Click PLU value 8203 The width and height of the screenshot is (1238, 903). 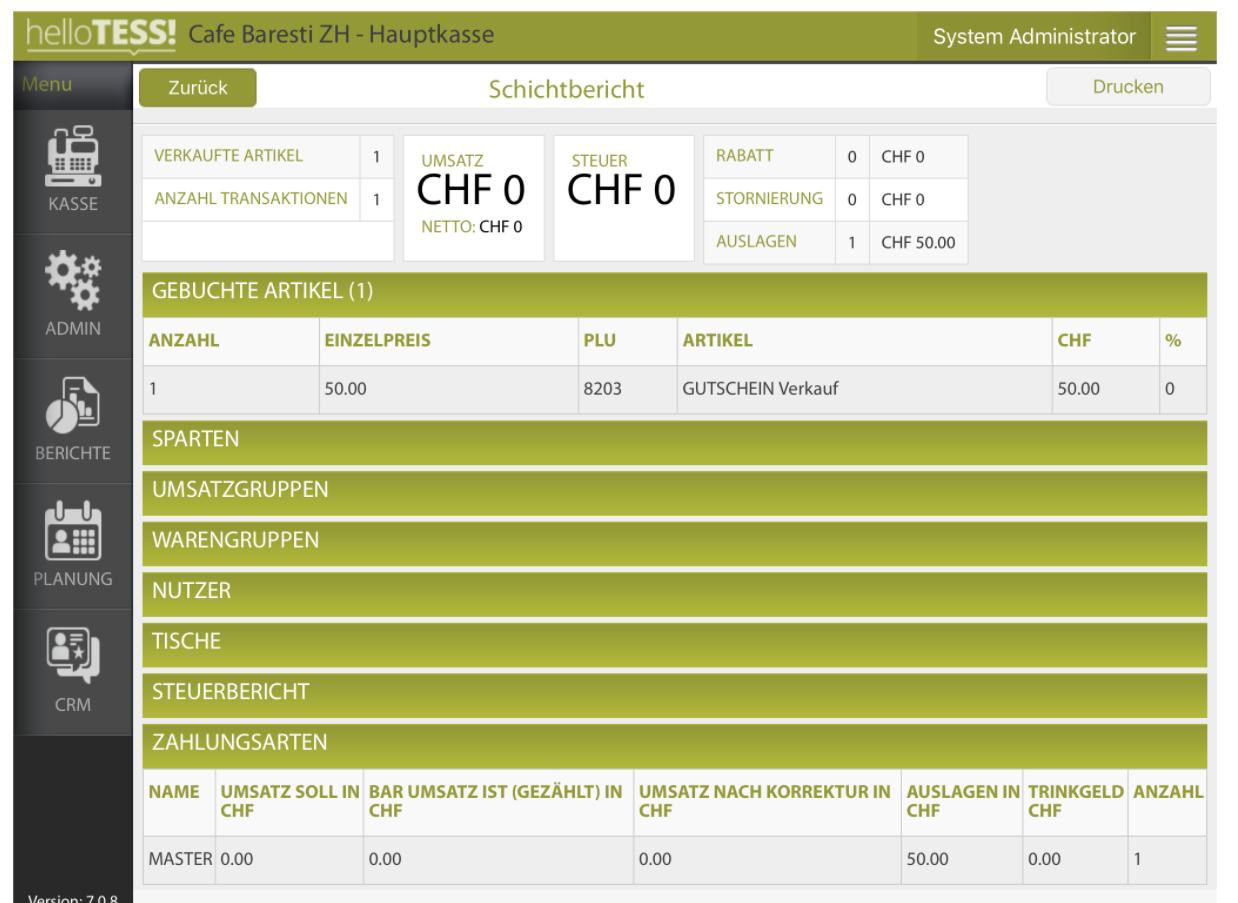point(603,389)
